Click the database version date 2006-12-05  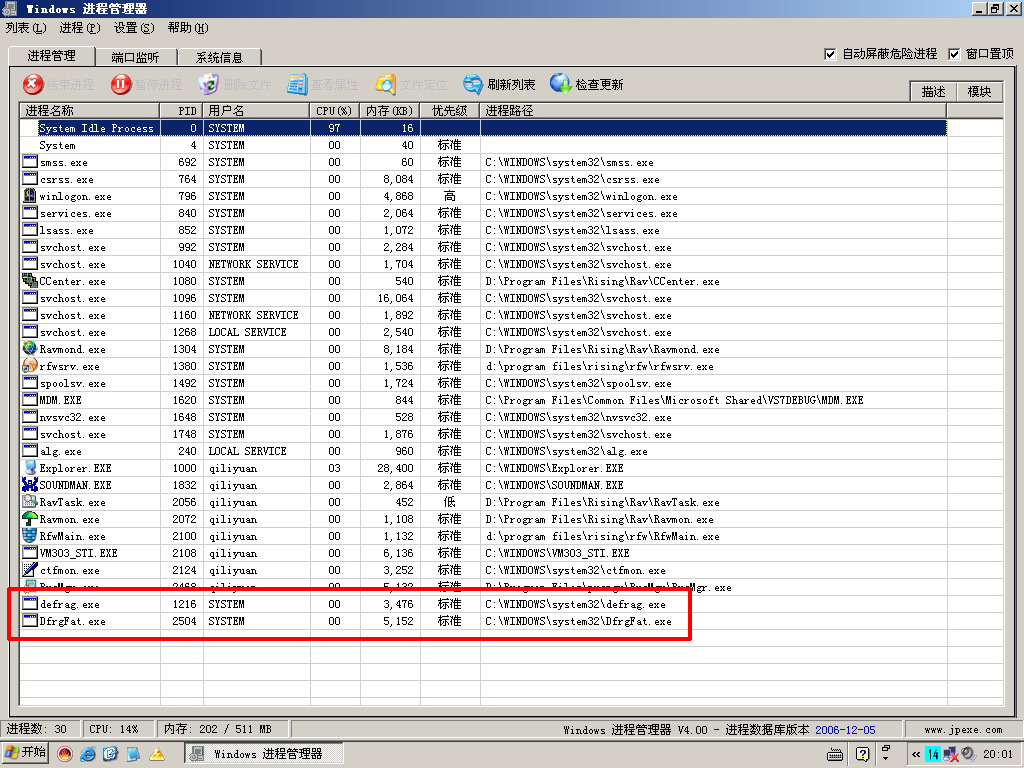pyautogui.click(x=845, y=729)
